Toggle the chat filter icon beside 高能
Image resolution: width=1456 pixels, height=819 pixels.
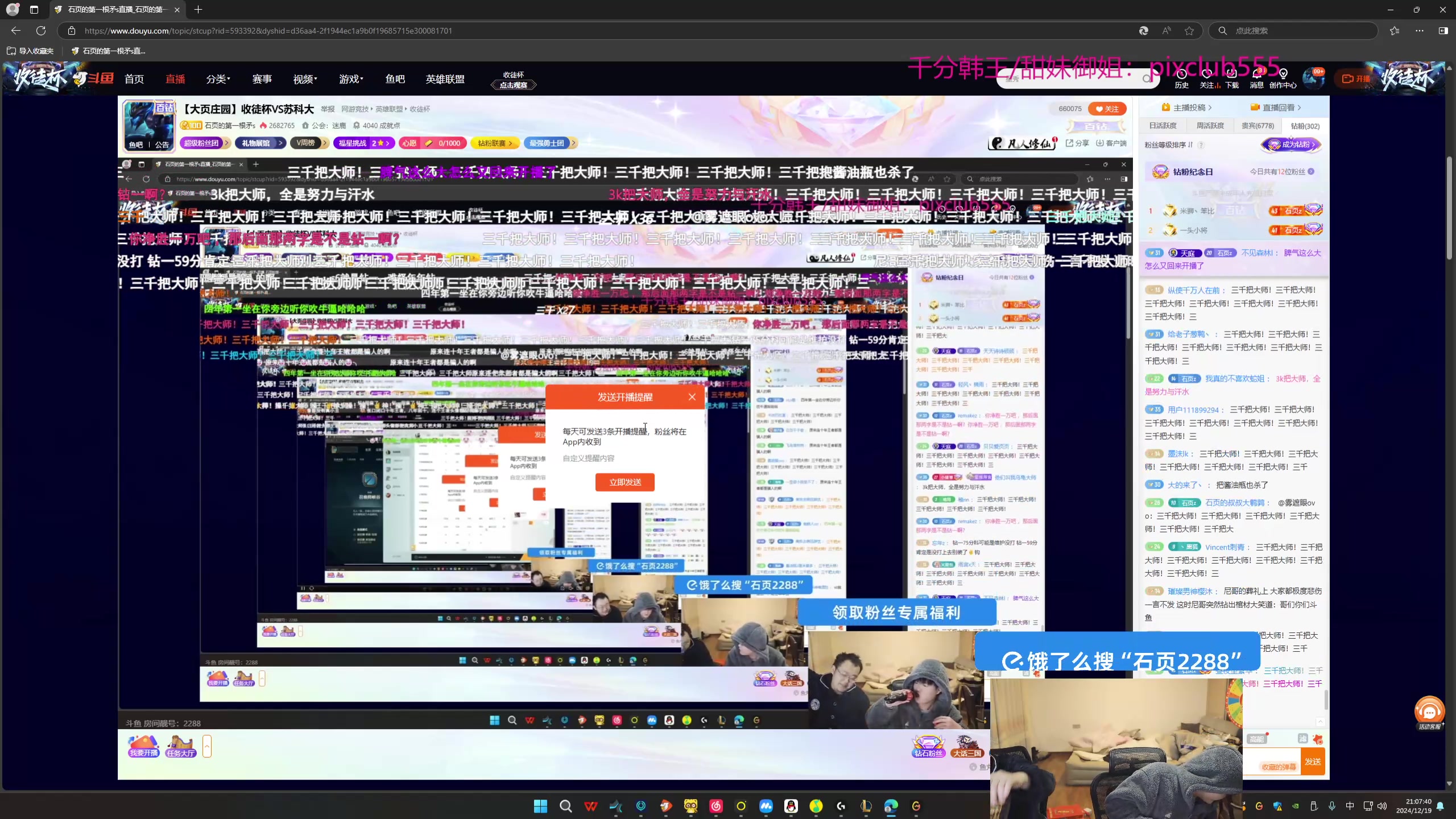(1303, 738)
